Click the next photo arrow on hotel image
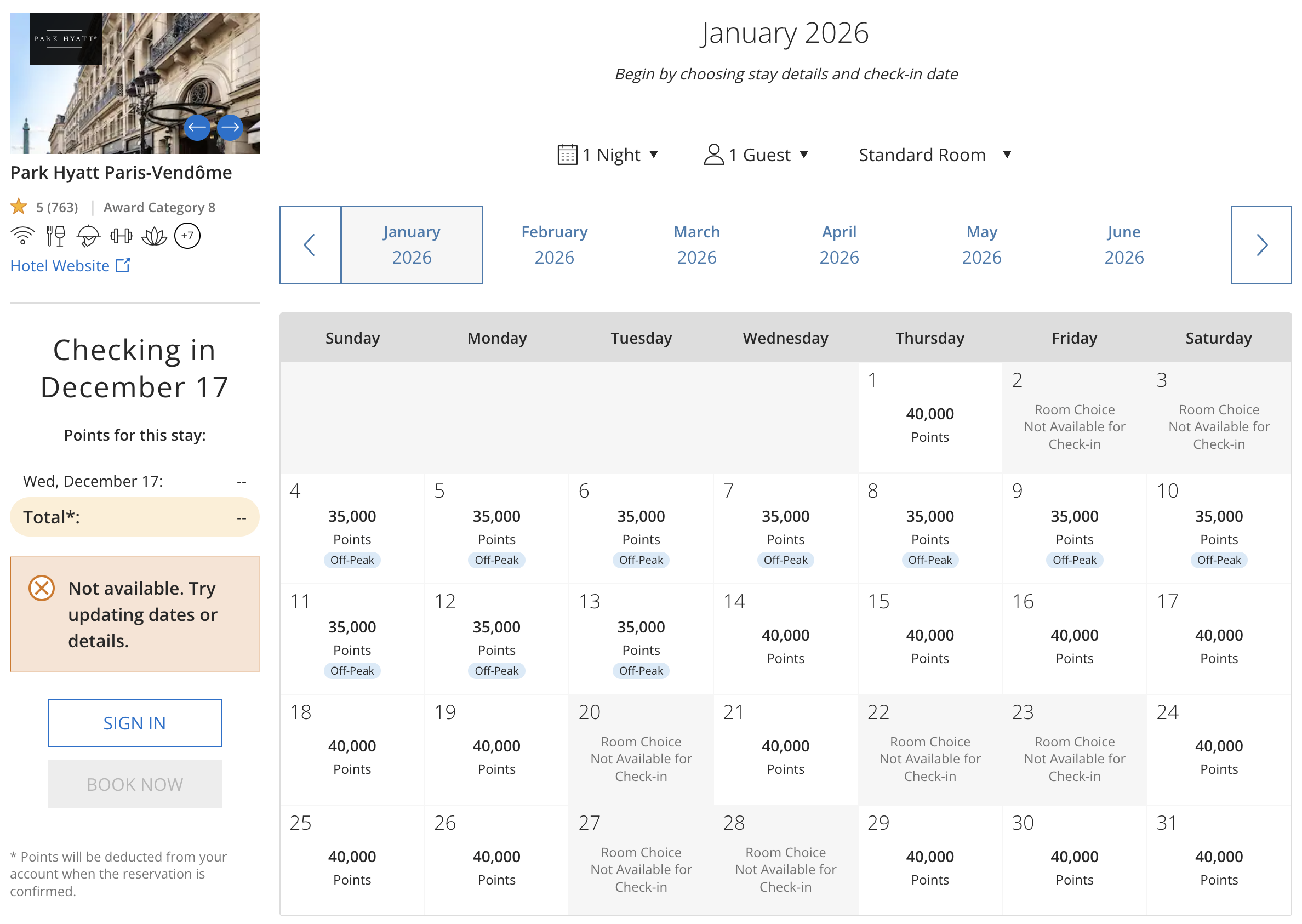The width and height of the screenshot is (1302, 924). tap(230, 128)
